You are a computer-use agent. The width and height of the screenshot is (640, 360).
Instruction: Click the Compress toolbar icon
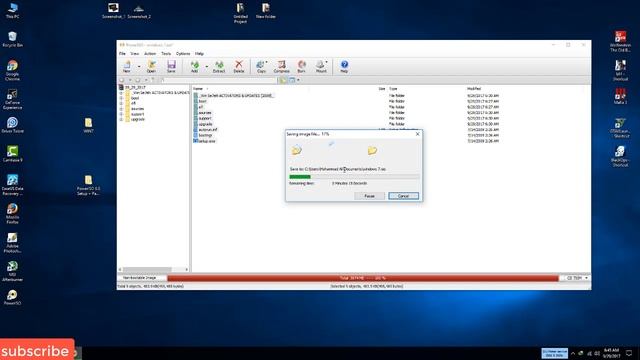point(281,66)
